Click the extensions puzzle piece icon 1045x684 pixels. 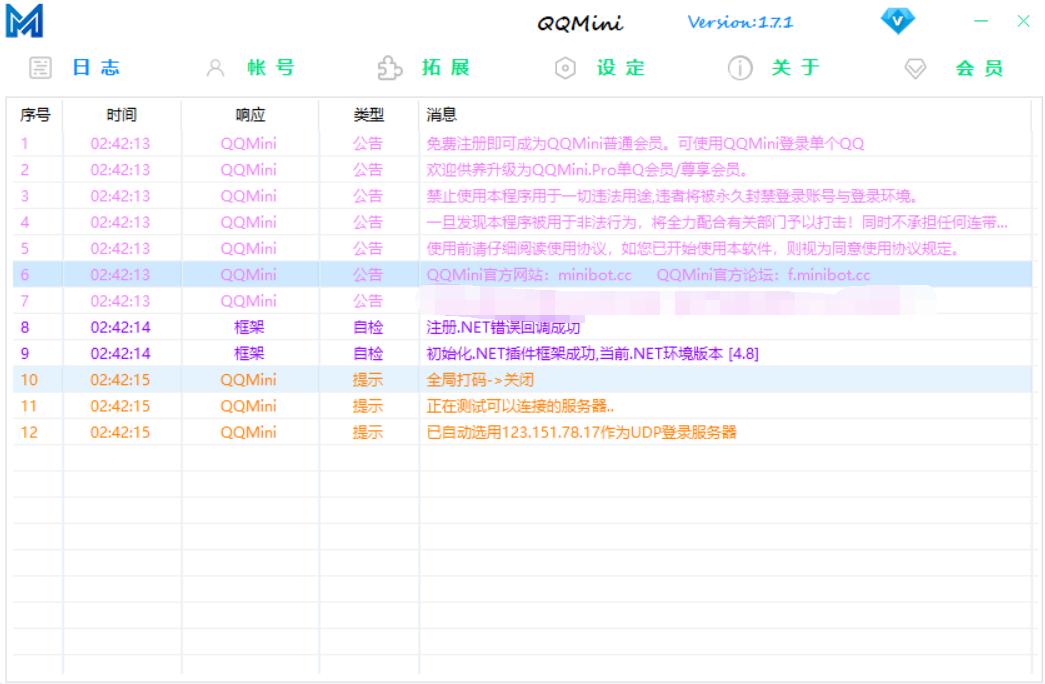(x=390, y=68)
